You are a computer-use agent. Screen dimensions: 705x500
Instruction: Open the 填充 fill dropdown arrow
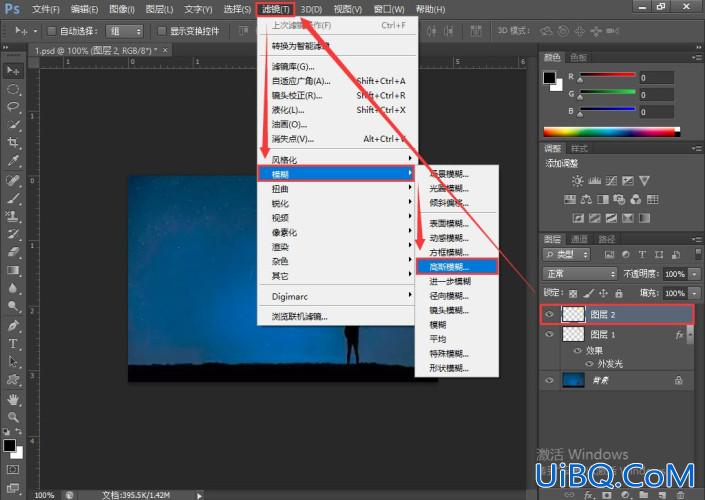(x=695, y=293)
